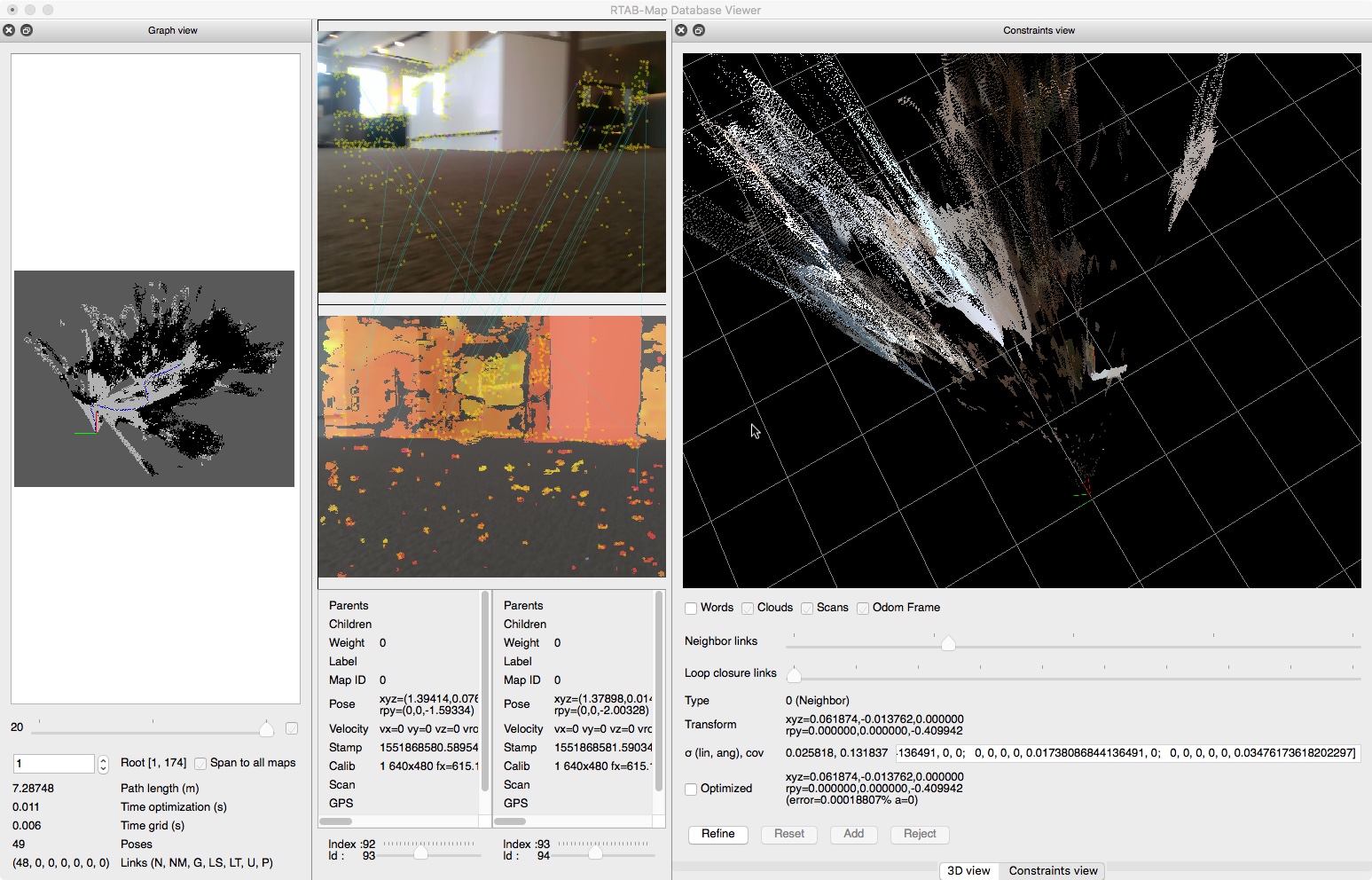Adjust the Loop closure links slider handle
Viewport: 1372px width, 880px height.
[x=794, y=675]
